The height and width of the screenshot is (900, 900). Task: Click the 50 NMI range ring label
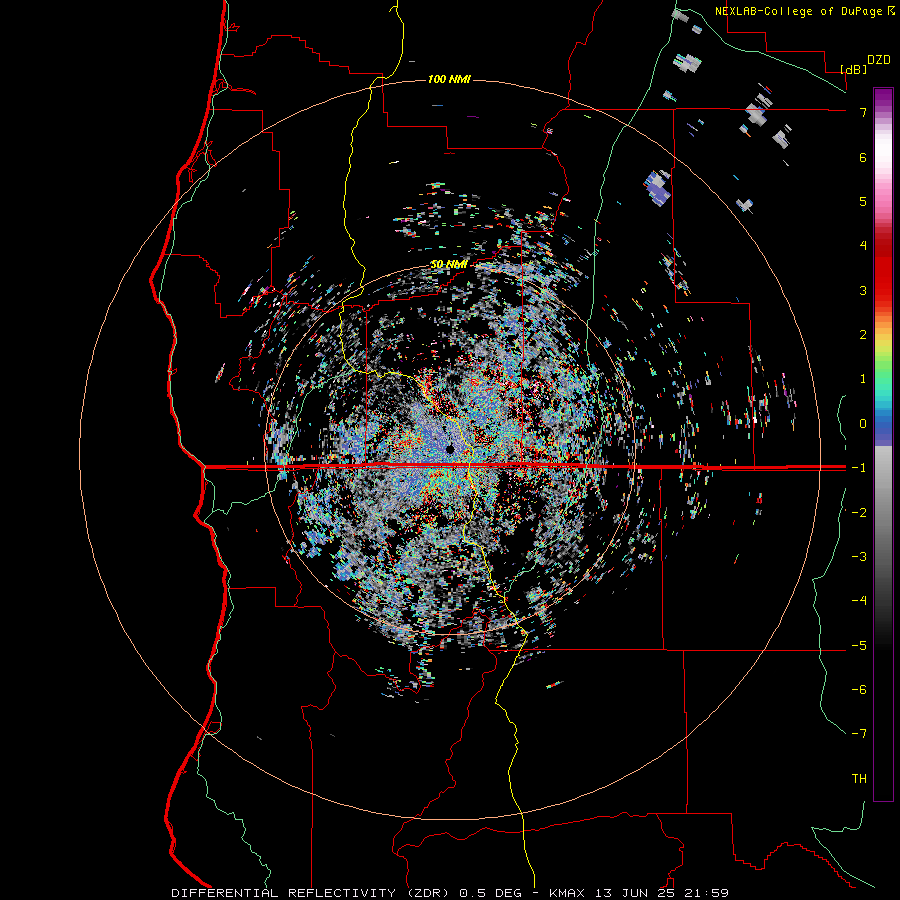coord(448,265)
